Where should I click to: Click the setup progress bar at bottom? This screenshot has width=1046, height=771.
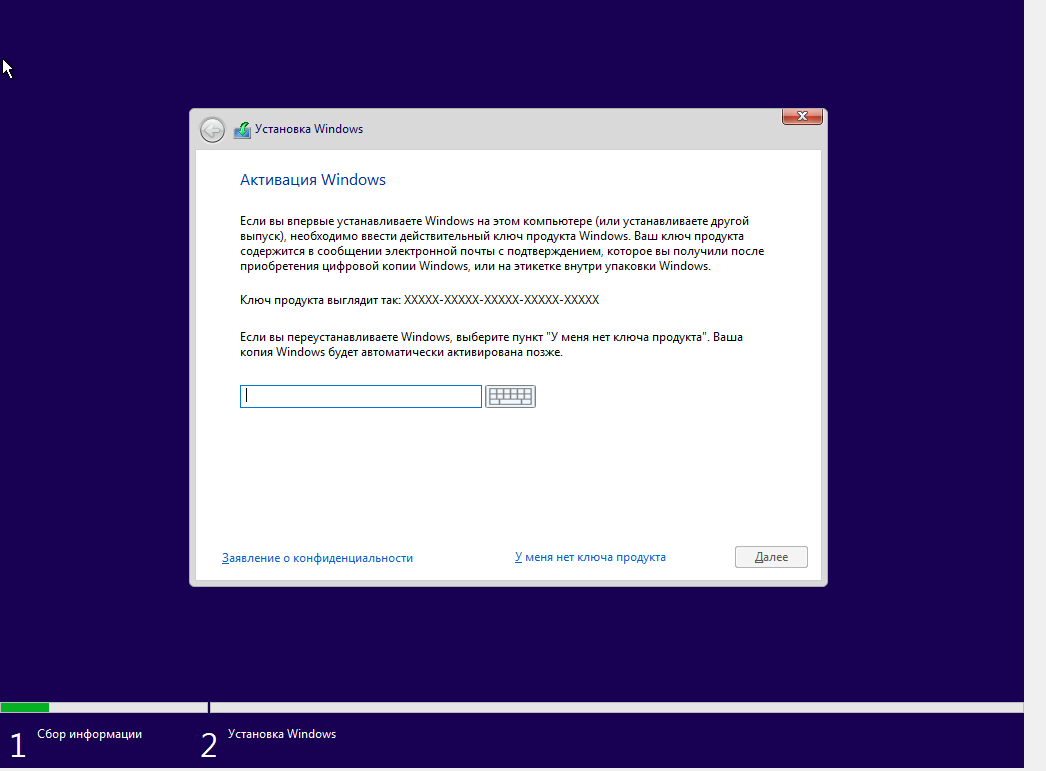pos(512,707)
